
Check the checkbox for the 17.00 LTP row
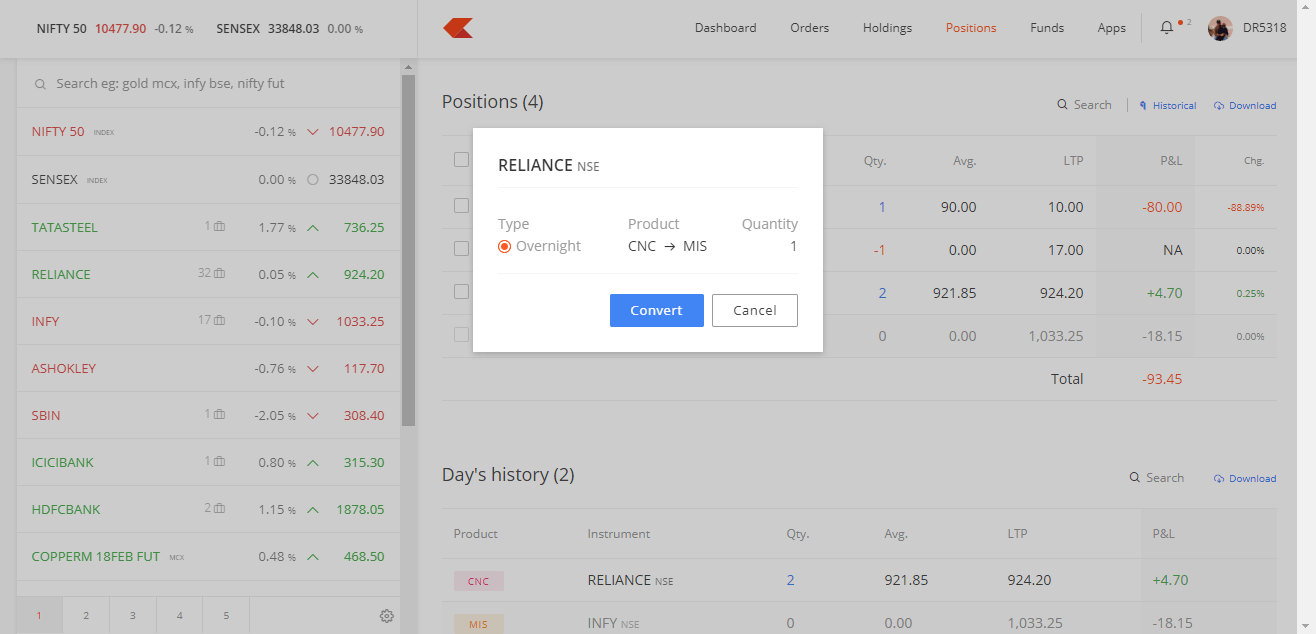[x=461, y=248]
